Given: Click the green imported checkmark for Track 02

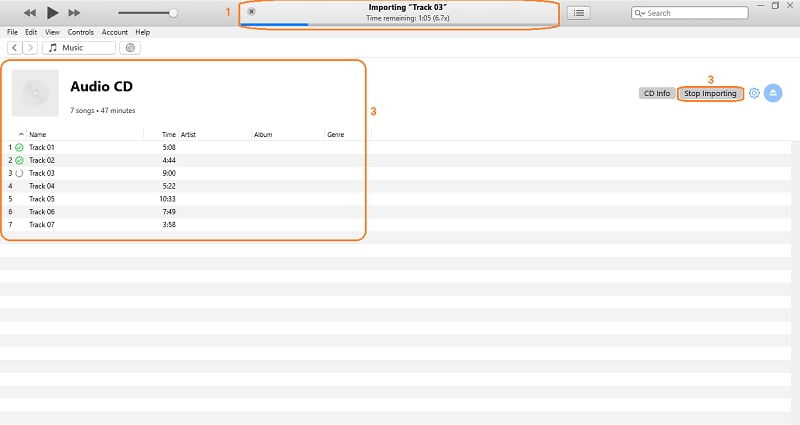Looking at the screenshot, I should tap(19, 160).
